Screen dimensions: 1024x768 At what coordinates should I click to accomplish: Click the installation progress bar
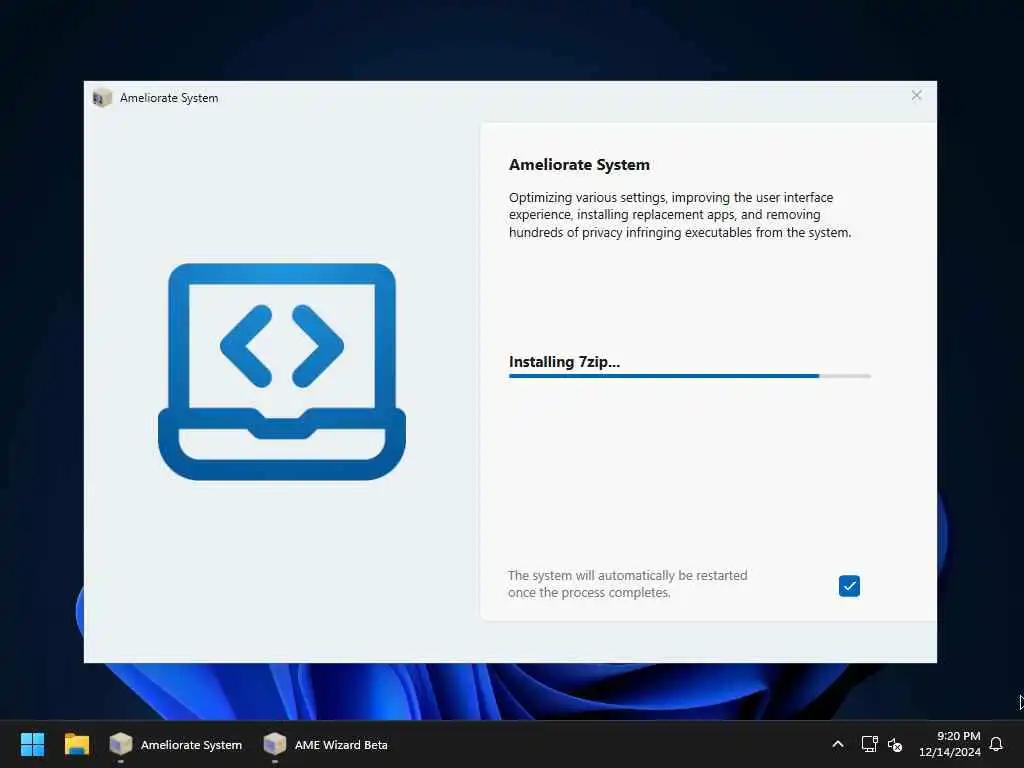[690, 376]
